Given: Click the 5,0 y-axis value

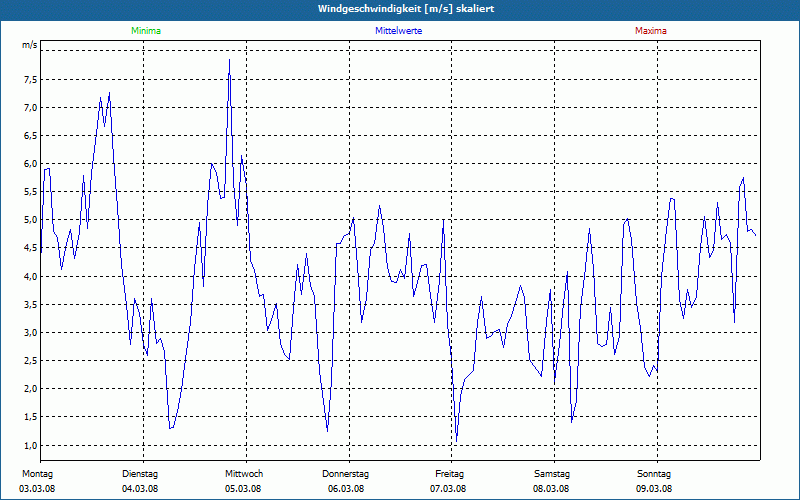Looking at the screenshot, I should (30, 220).
